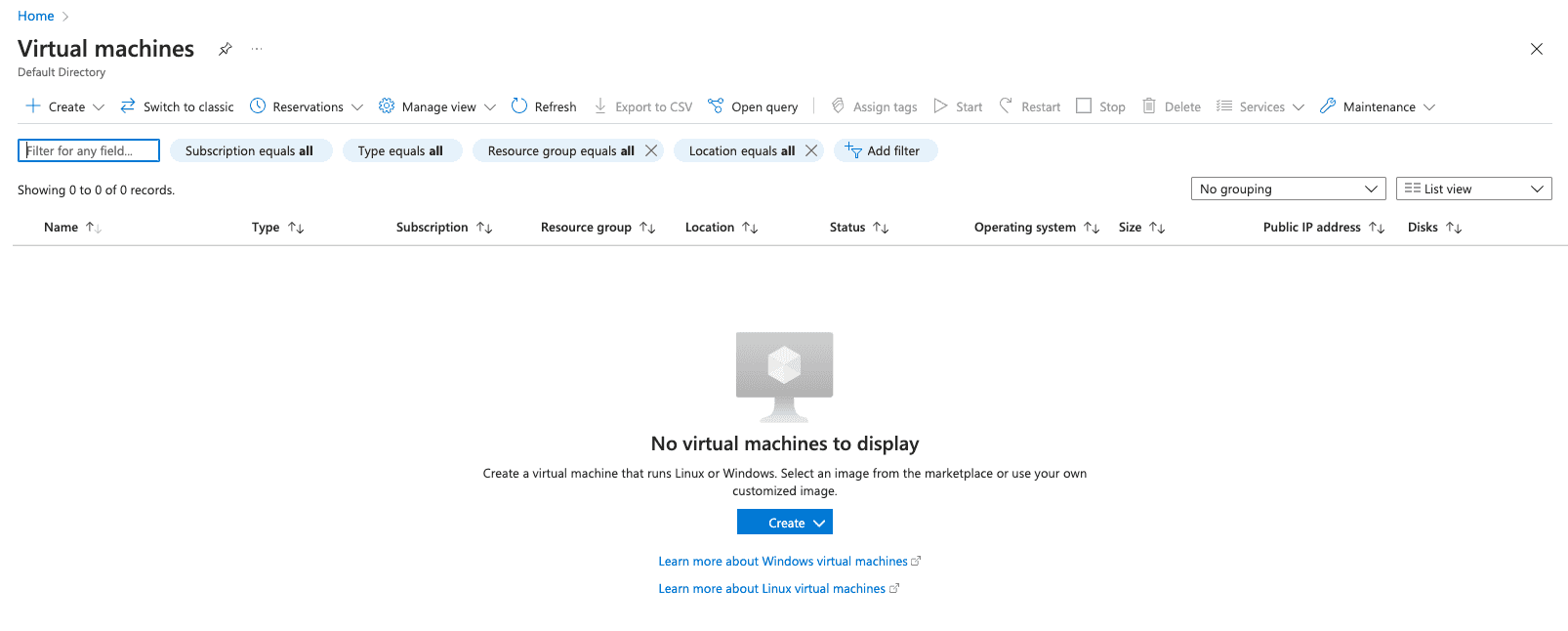
Task: Click the plus Create toolbar button
Action: (56, 106)
